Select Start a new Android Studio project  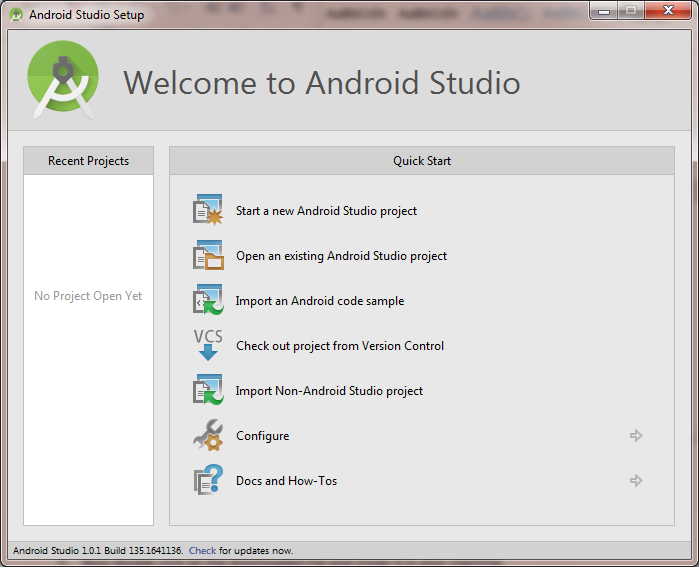(326, 211)
